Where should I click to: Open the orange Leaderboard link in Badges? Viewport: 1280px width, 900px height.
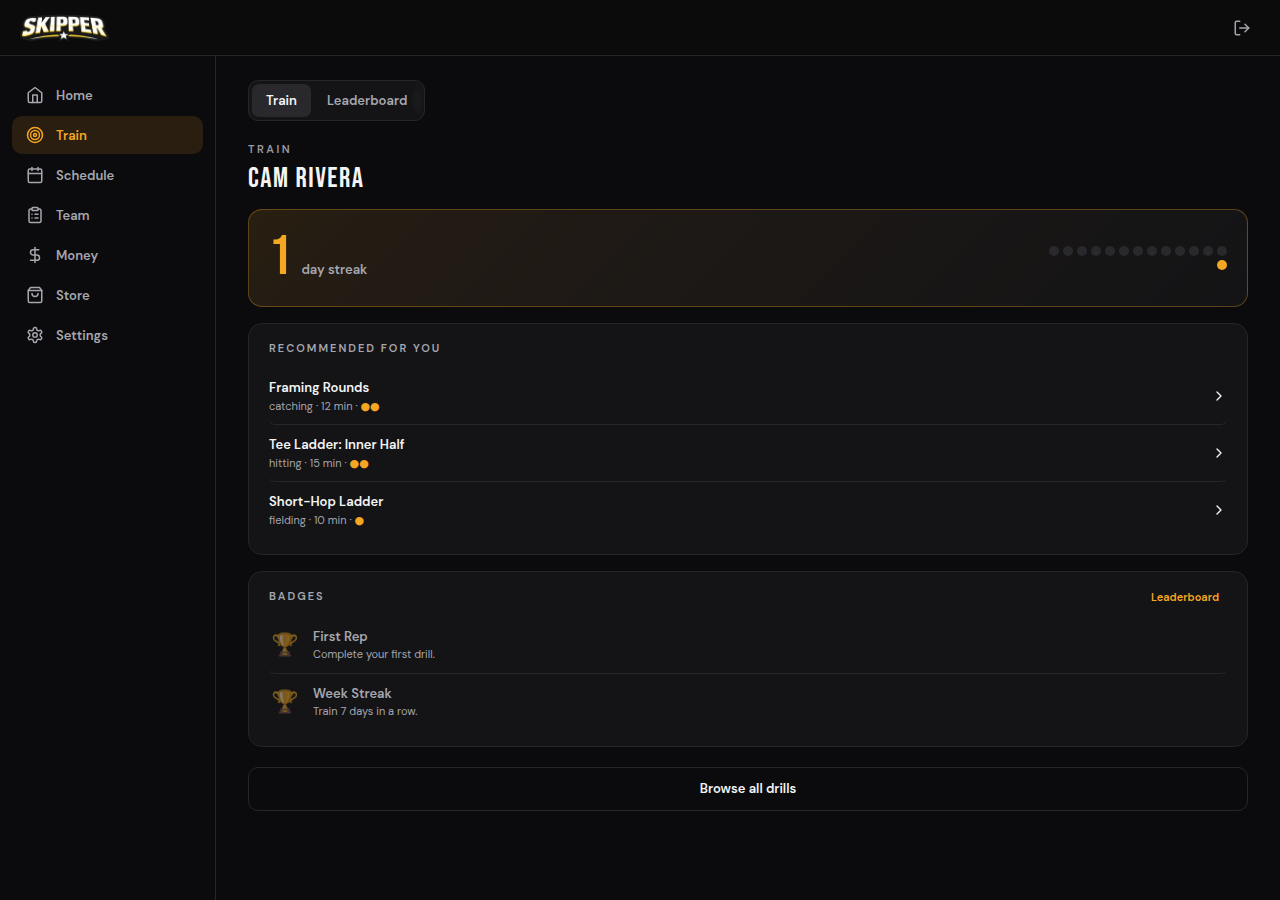coord(1185,597)
